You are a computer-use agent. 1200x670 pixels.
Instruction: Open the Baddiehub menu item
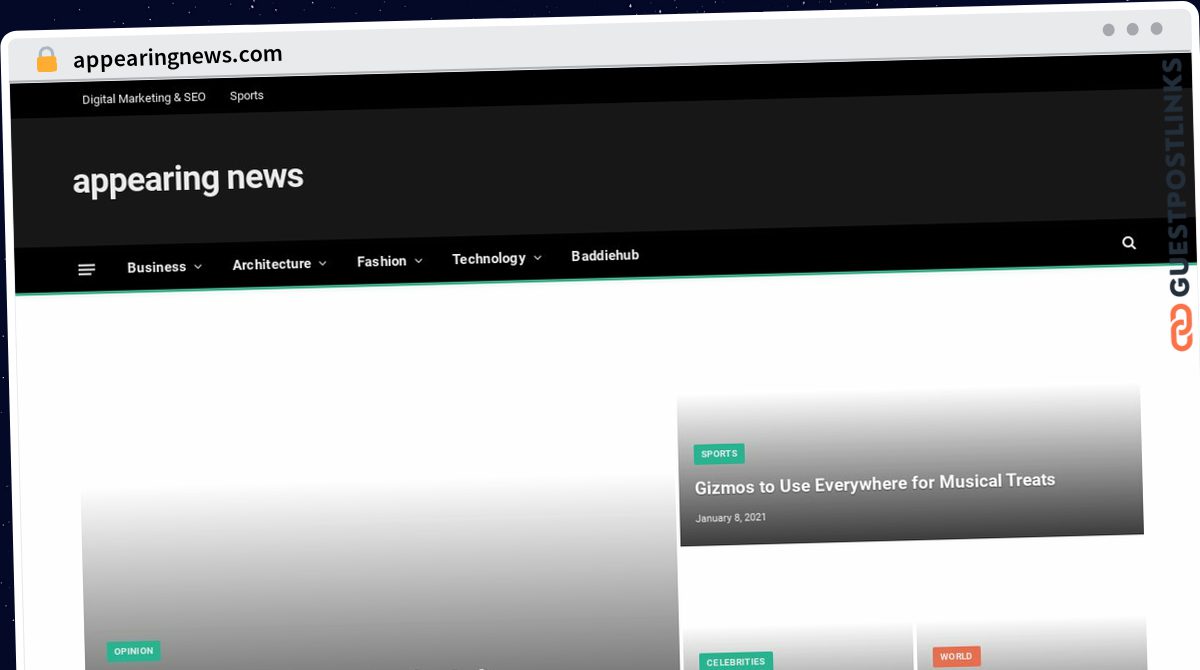(x=605, y=256)
